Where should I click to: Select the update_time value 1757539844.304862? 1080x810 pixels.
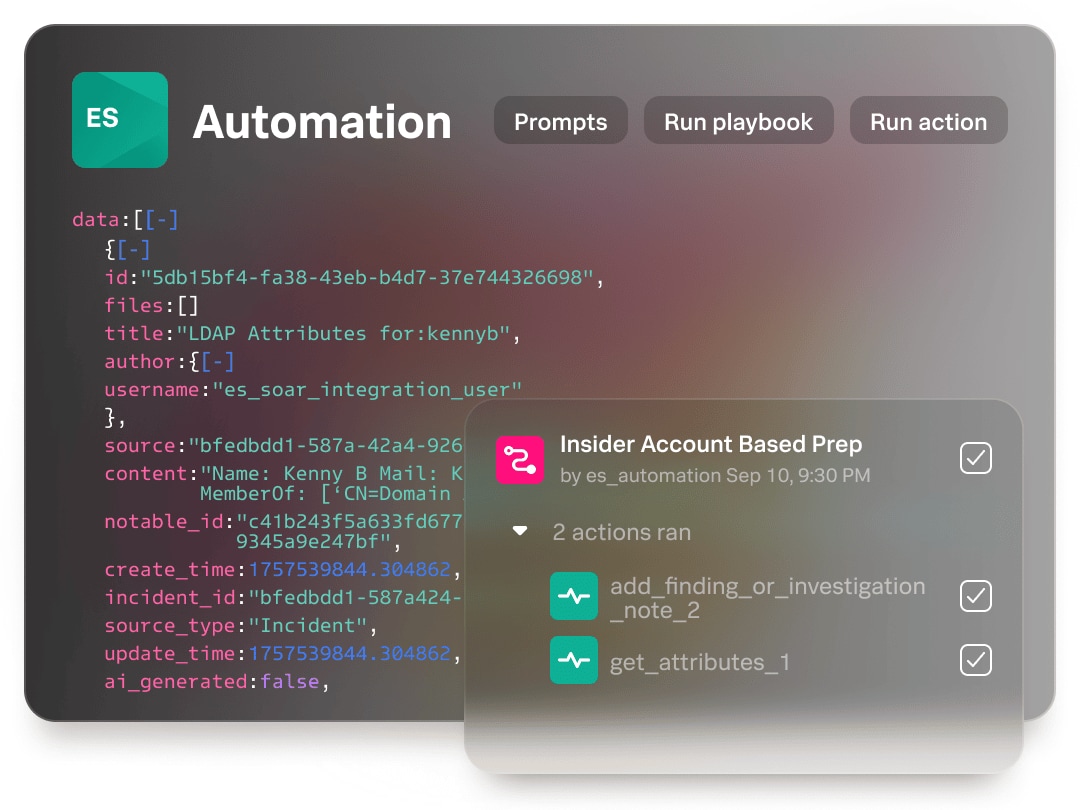(x=349, y=653)
